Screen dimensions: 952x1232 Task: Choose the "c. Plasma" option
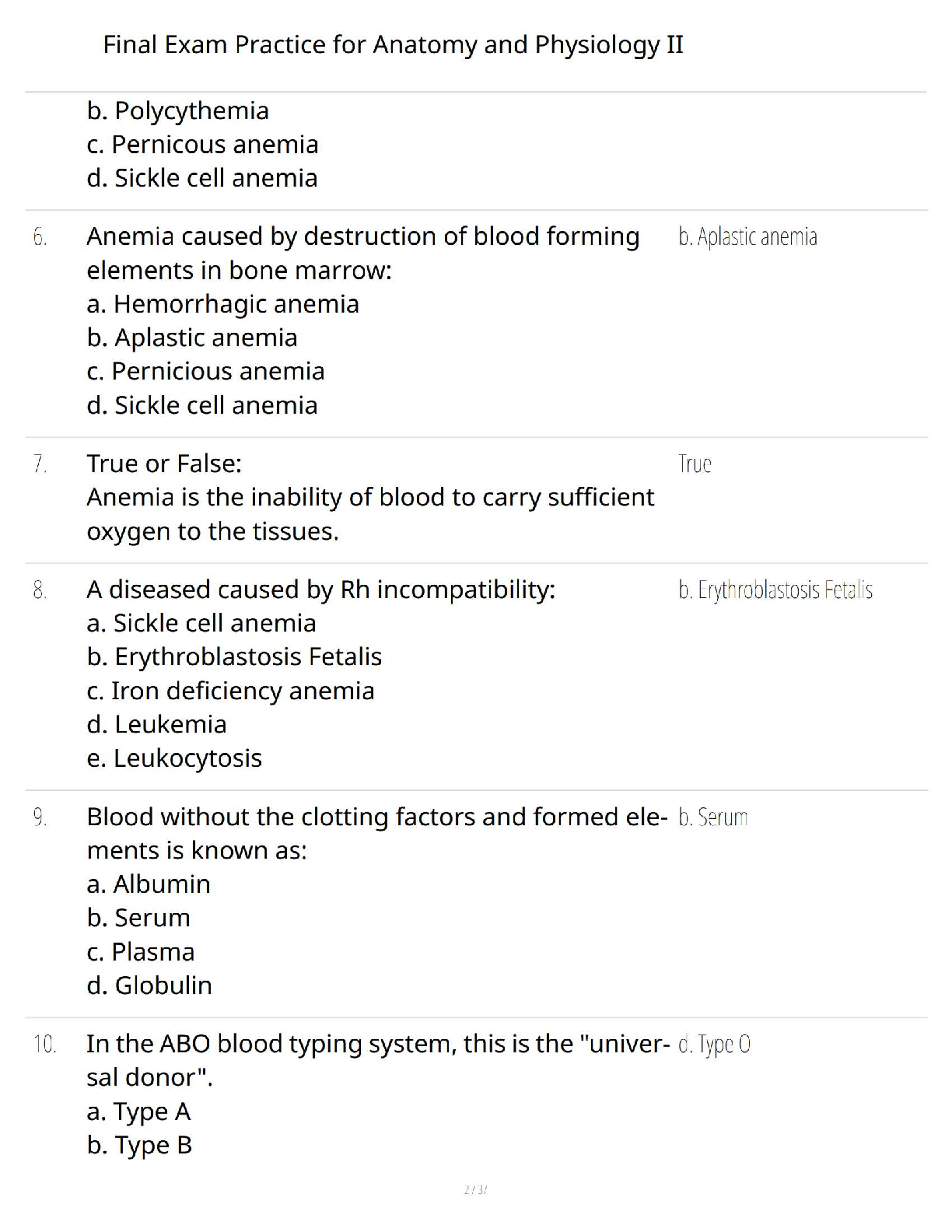click(x=141, y=953)
